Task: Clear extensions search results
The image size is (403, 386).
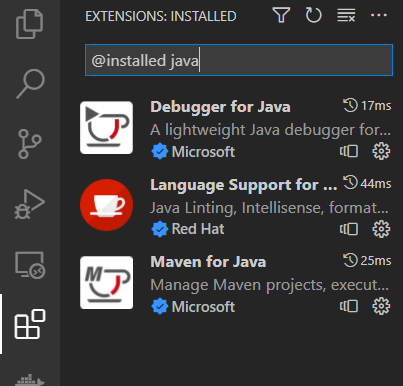Action: coord(346,15)
